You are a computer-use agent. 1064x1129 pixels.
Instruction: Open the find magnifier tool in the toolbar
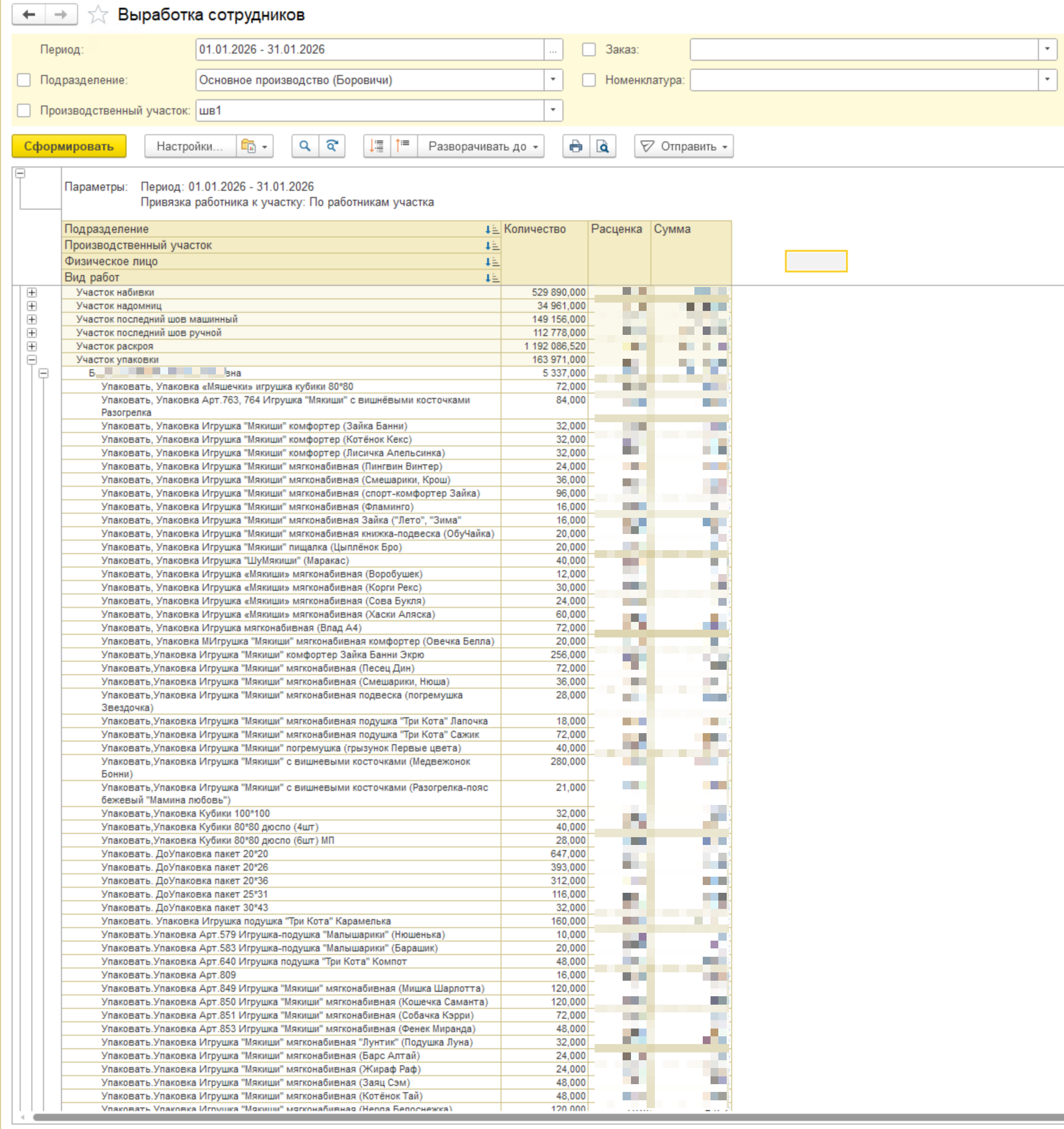click(x=305, y=147)
